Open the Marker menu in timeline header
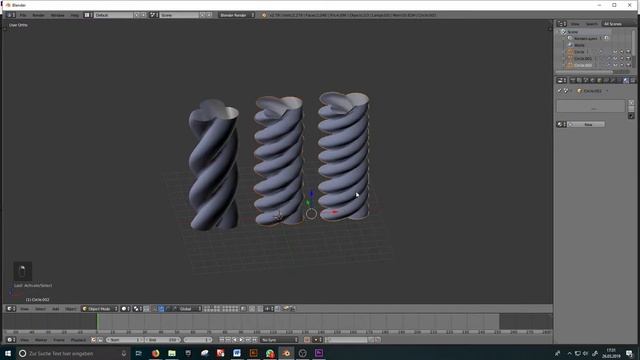 pos(41,340)
